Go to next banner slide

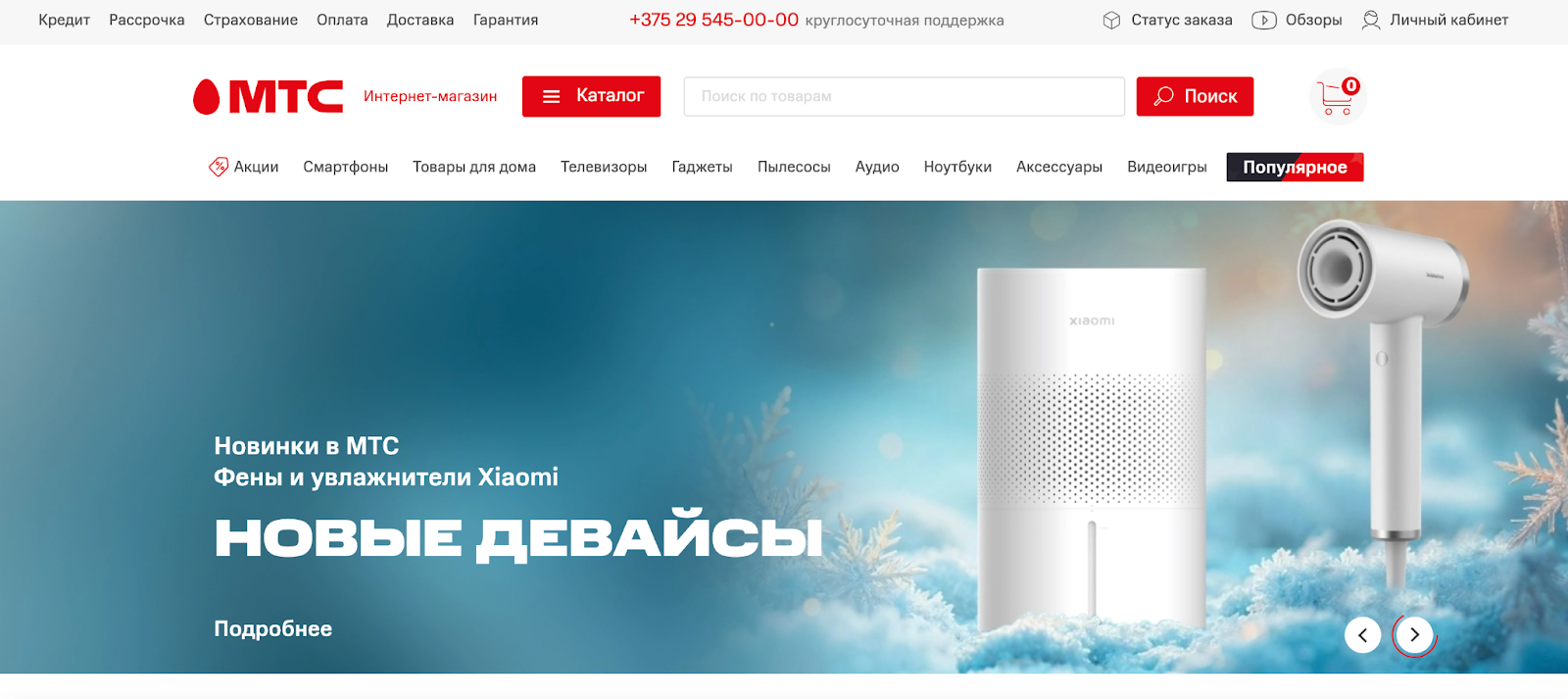pos(1414,635)
